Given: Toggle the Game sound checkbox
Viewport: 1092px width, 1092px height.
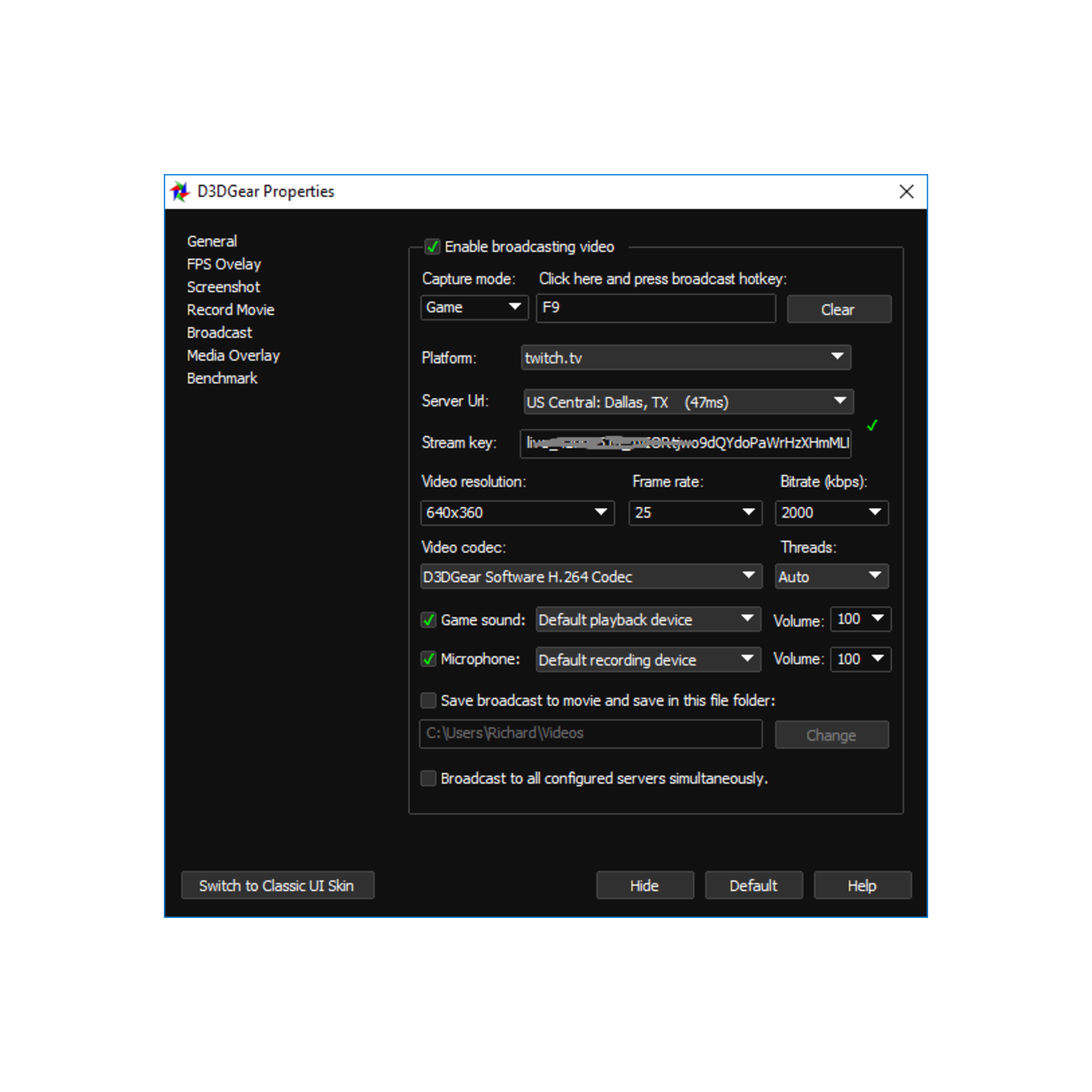Looking at the screenshot, I should click(429, 620).
